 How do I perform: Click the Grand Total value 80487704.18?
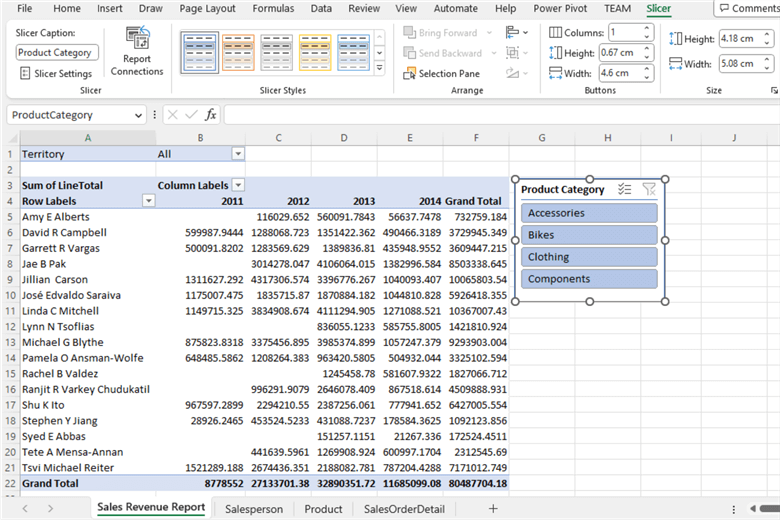[478, 483]
